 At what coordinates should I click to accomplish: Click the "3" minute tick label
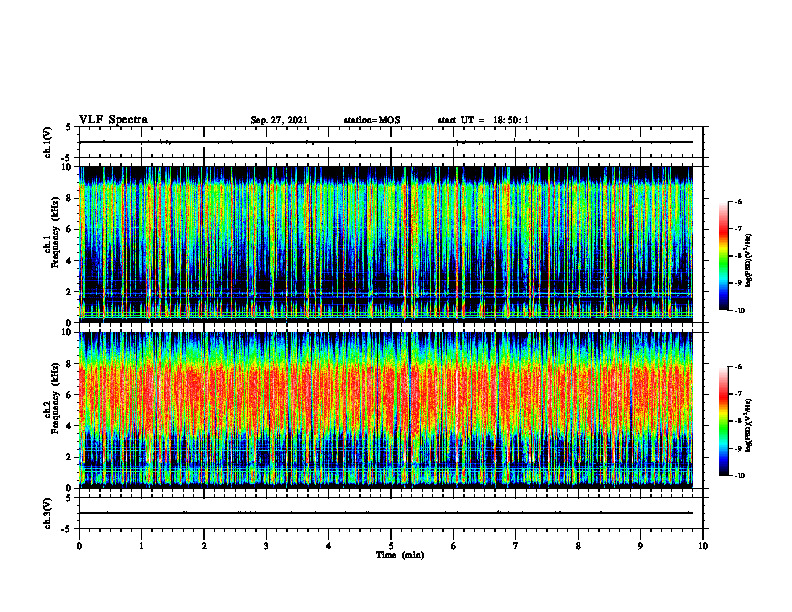(266, 546)
